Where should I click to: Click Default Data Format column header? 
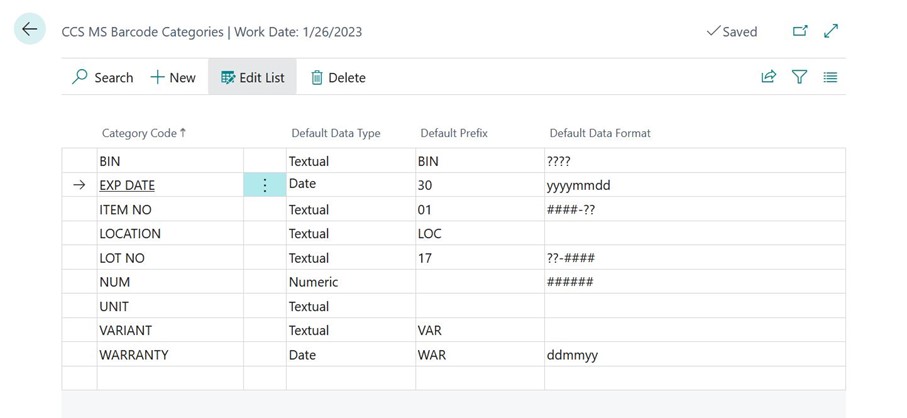tap(599, 133)
